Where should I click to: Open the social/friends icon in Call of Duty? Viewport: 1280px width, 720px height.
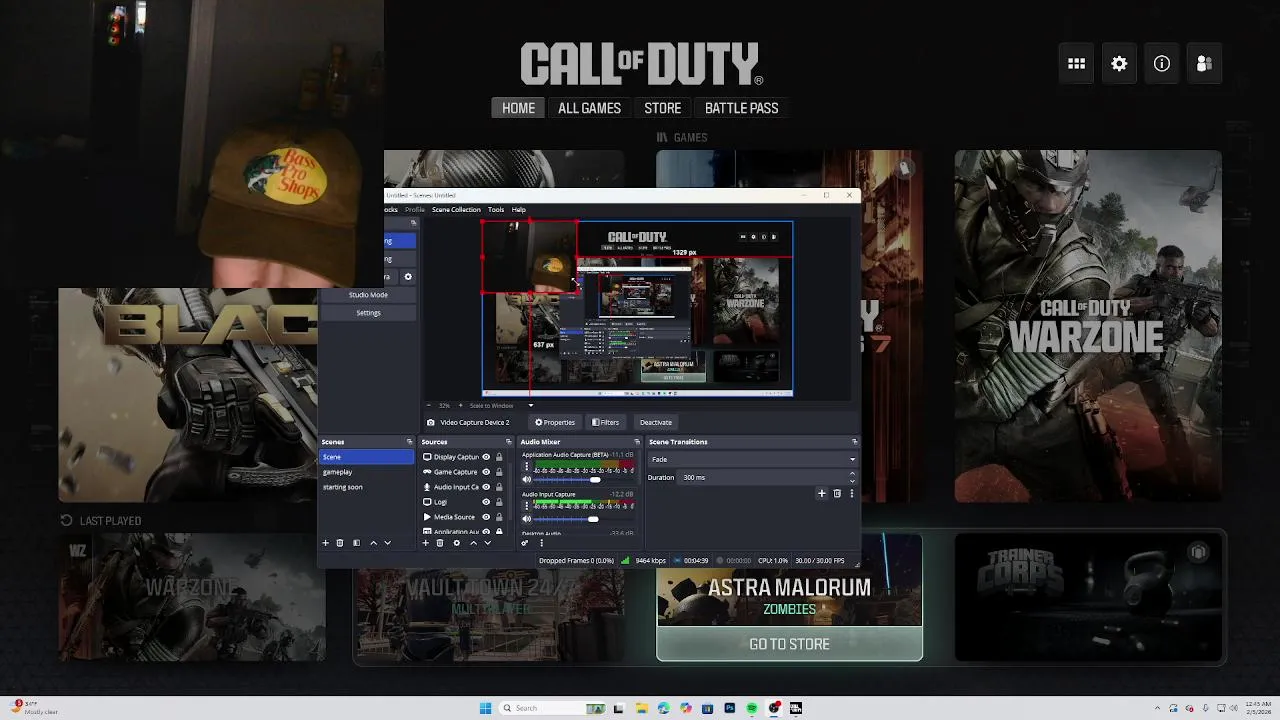tap(1204, 64)
